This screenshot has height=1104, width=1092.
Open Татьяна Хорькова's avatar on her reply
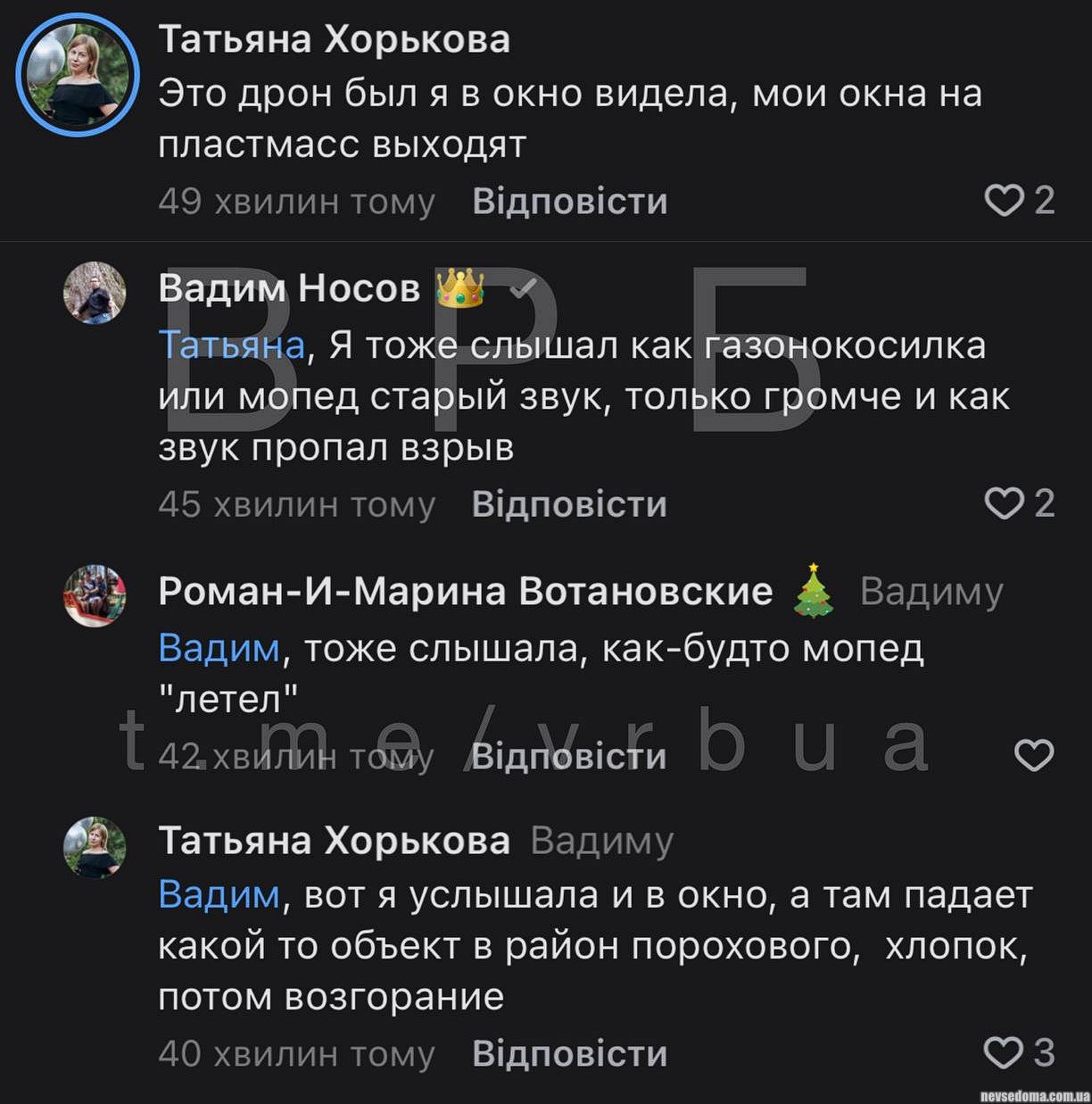(x=95, y=847)
